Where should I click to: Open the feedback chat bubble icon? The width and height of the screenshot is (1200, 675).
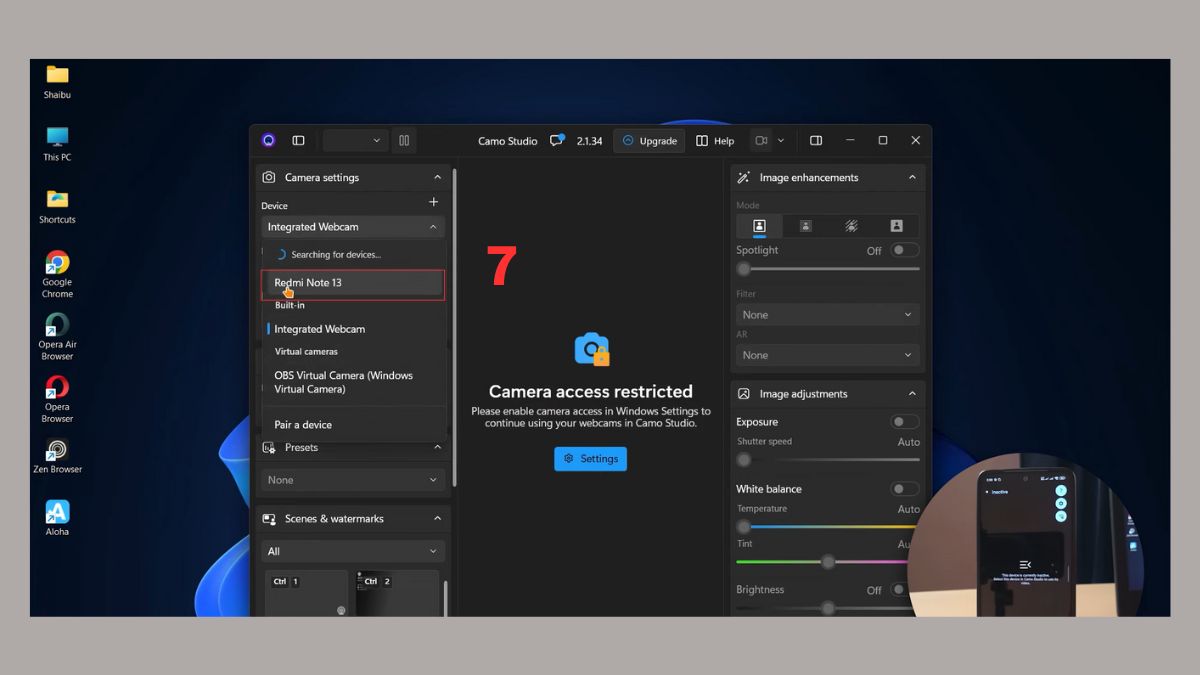(x=557, y=140)
